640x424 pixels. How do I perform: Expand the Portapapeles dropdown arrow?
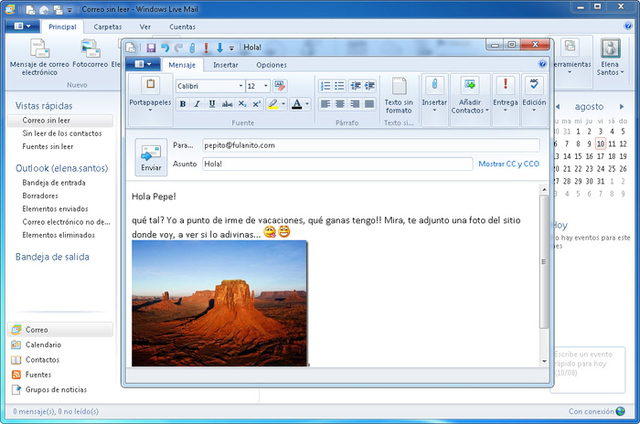pyautogui.click(x=150, y=110)
